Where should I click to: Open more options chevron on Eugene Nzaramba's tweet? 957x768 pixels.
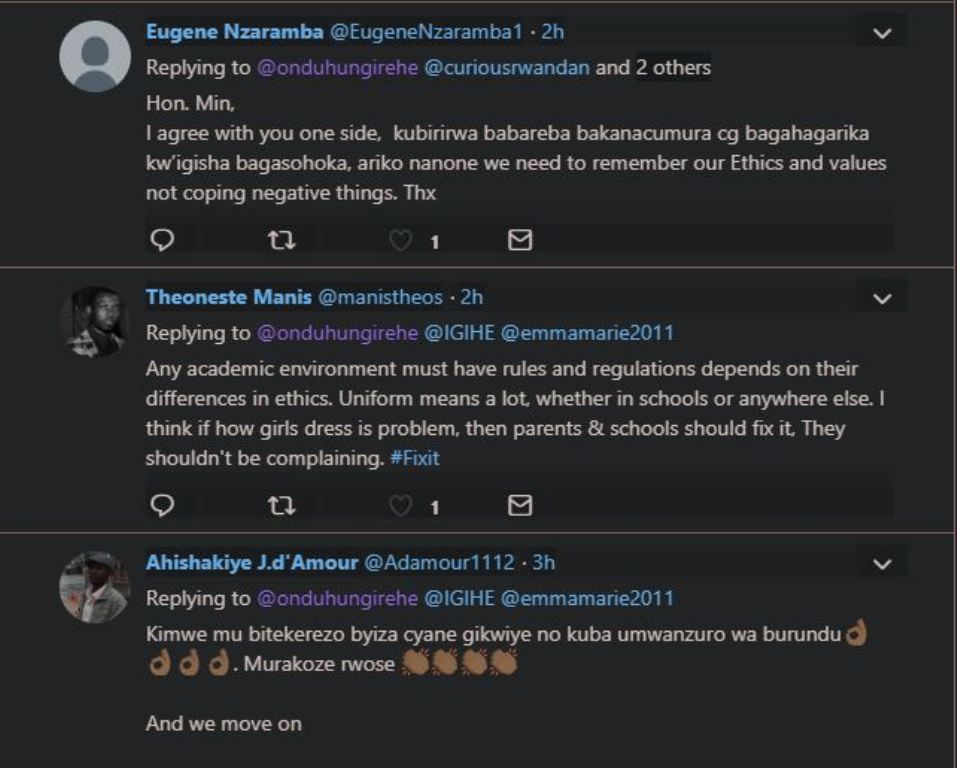[883, 33]
